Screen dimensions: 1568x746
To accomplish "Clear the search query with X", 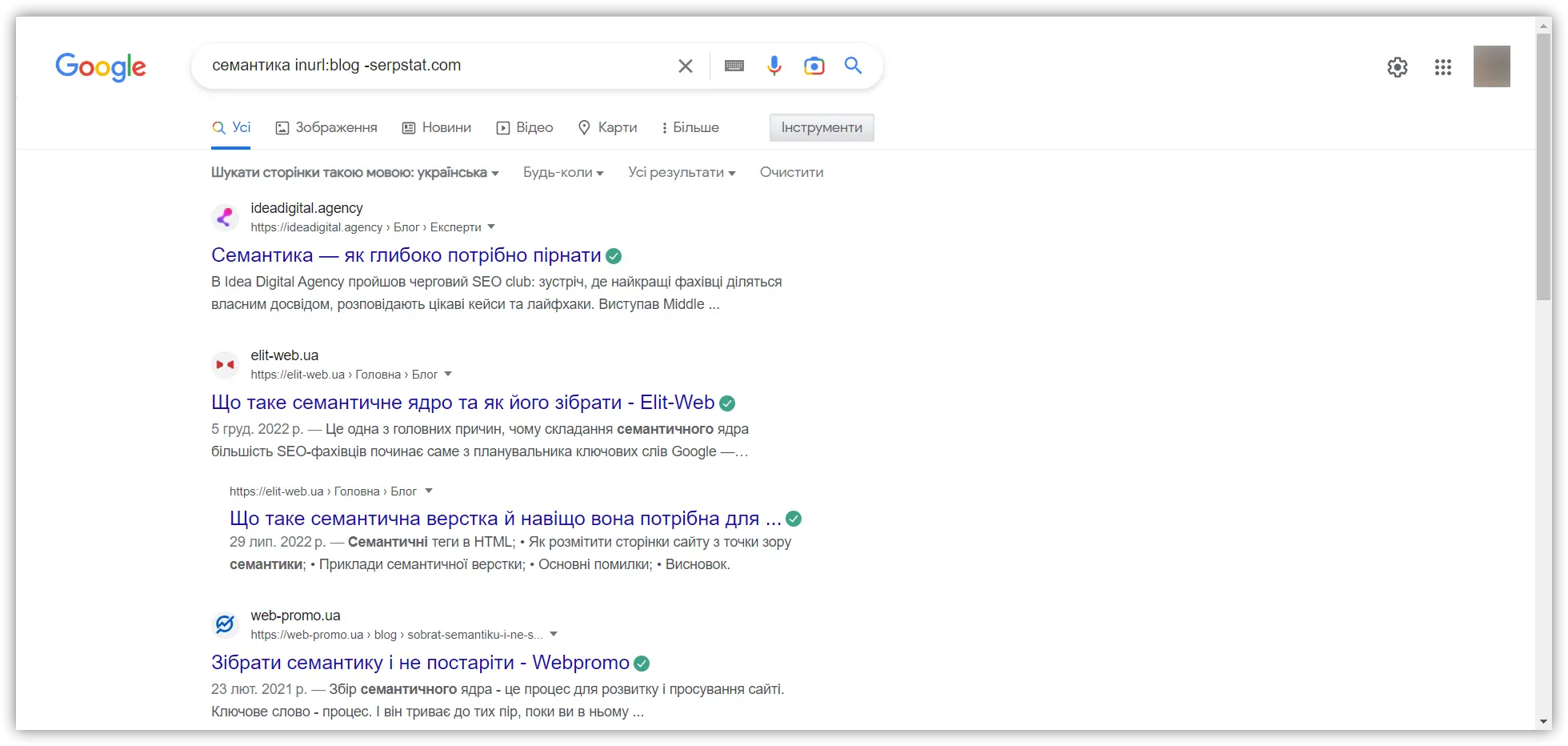I will [x=686, y=66].
